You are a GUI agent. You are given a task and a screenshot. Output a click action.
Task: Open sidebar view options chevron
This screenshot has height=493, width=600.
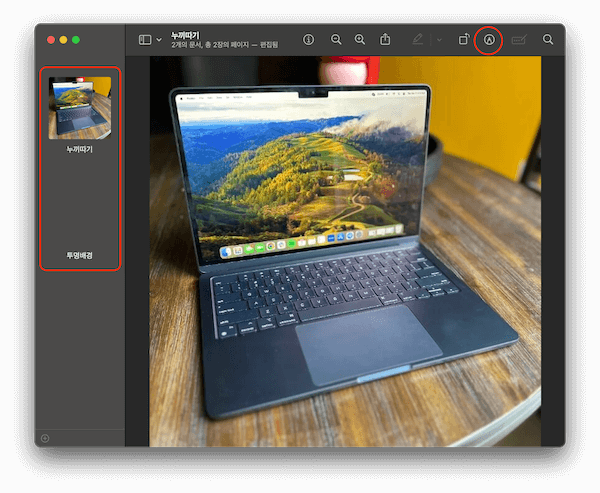(159, 40)
